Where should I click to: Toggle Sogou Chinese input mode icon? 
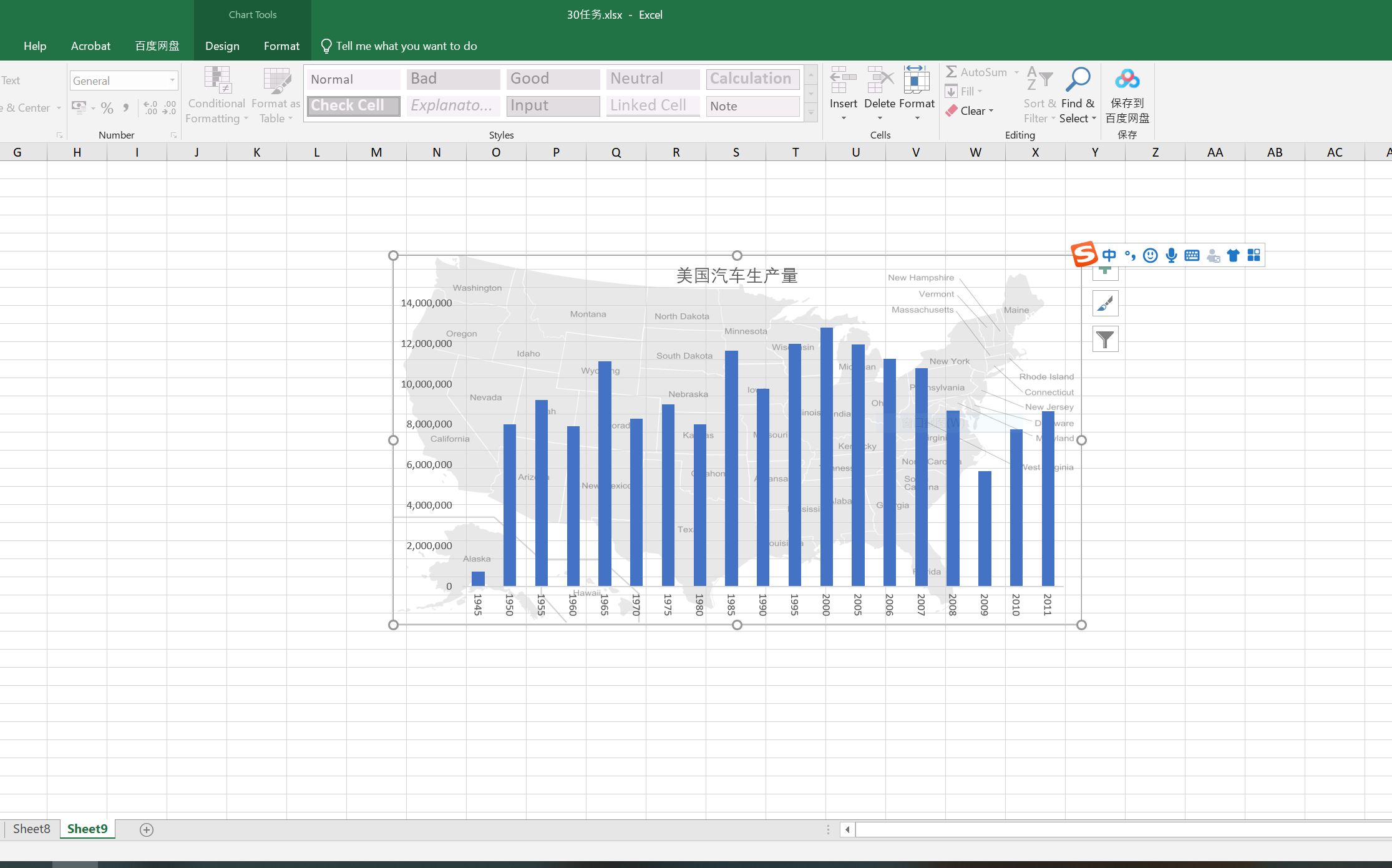click(x=1109, y=255)
